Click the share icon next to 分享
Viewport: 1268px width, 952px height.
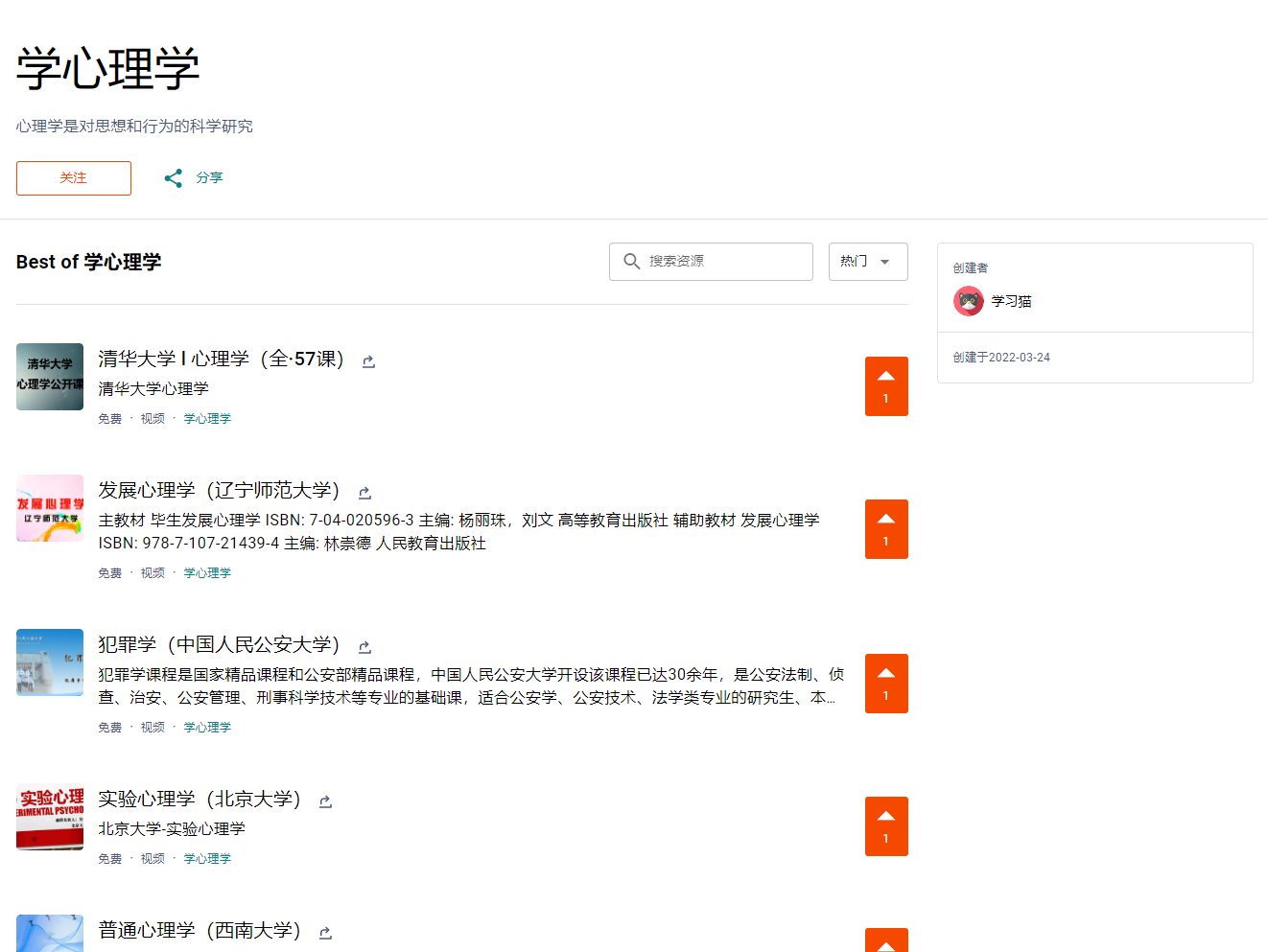tap(173, 178)
